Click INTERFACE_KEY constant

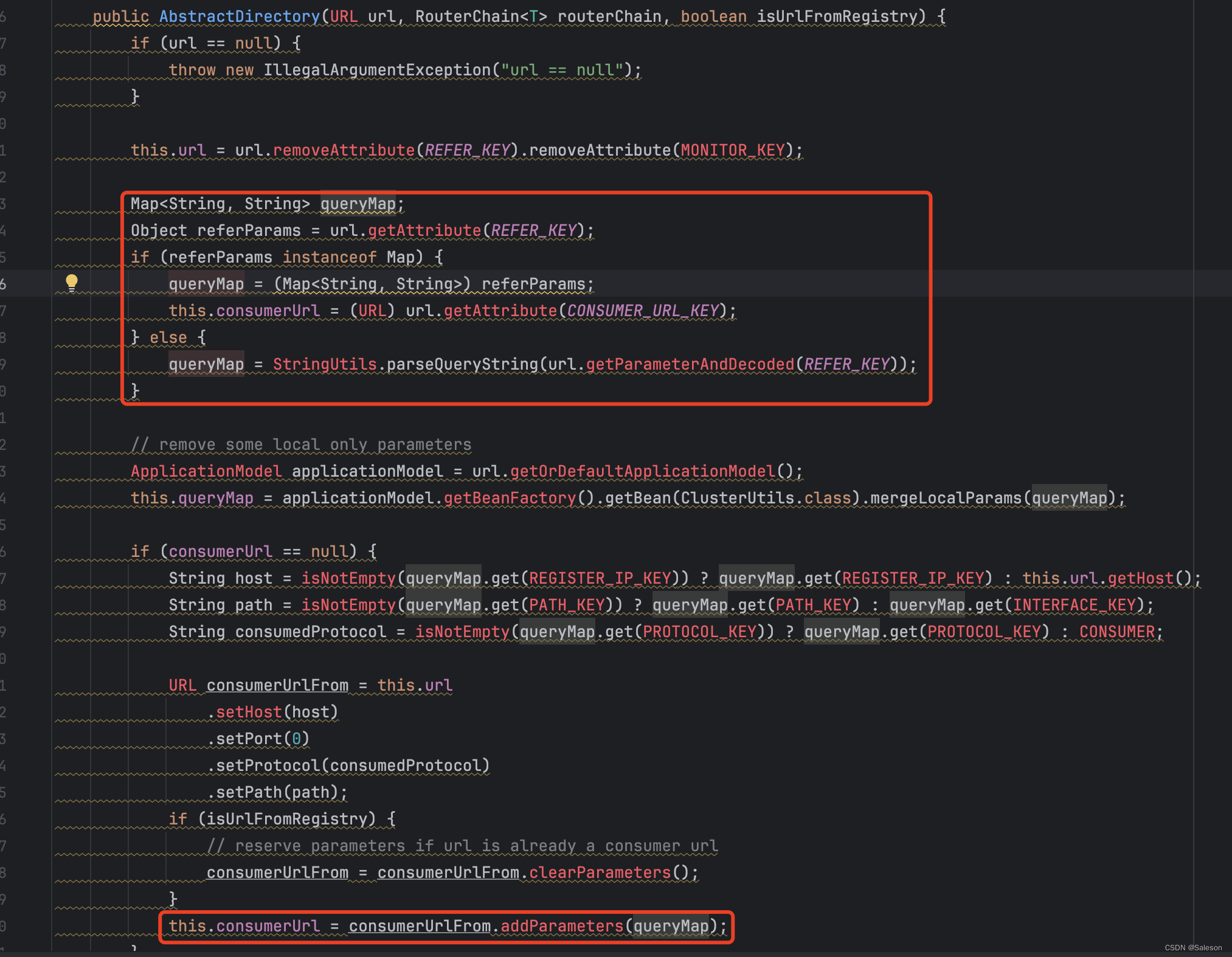click(x=1075, y=605)
